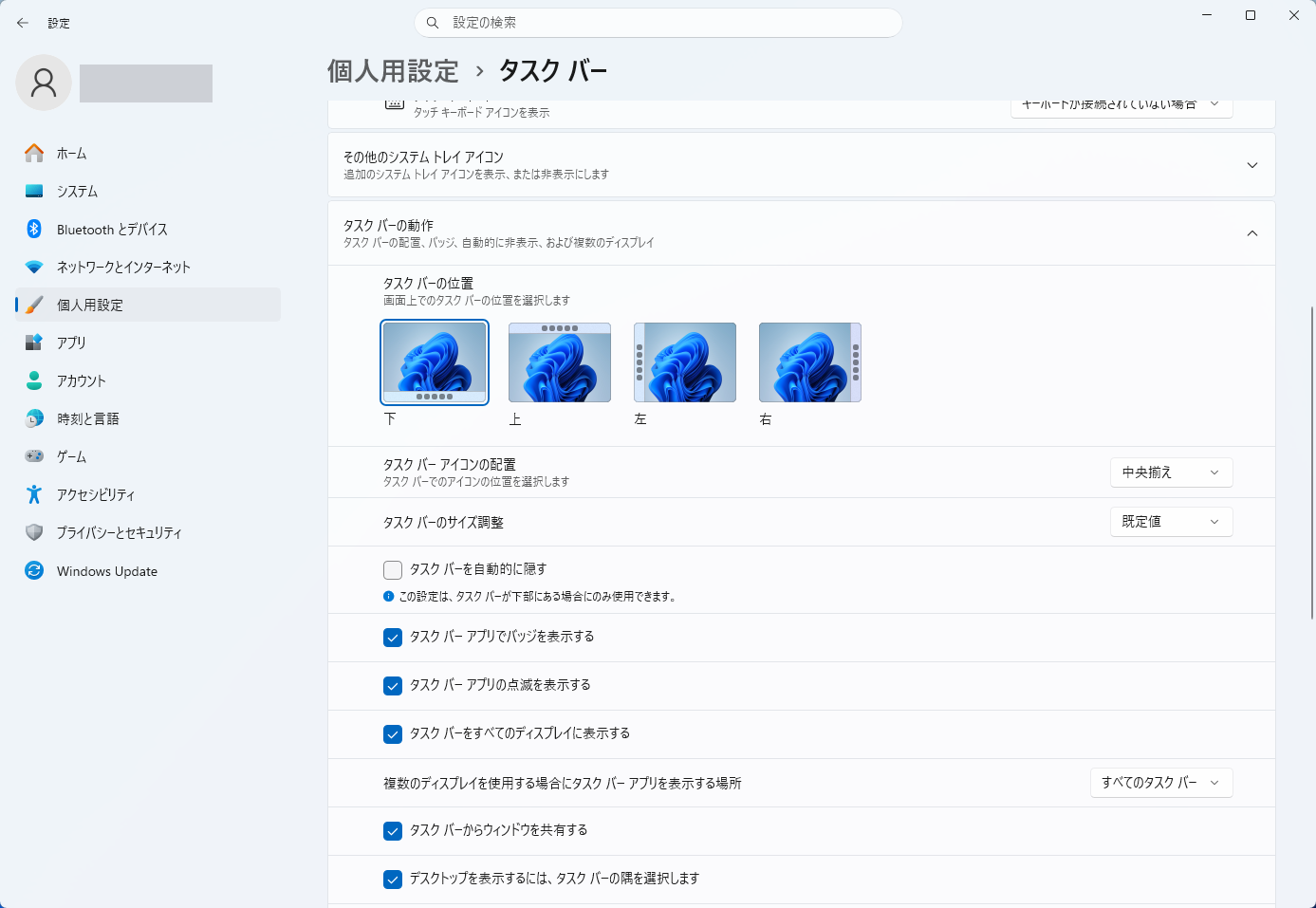Click the user profile avatar icon
Viewport: 1316px width, 908px height.
pos(44,83)
